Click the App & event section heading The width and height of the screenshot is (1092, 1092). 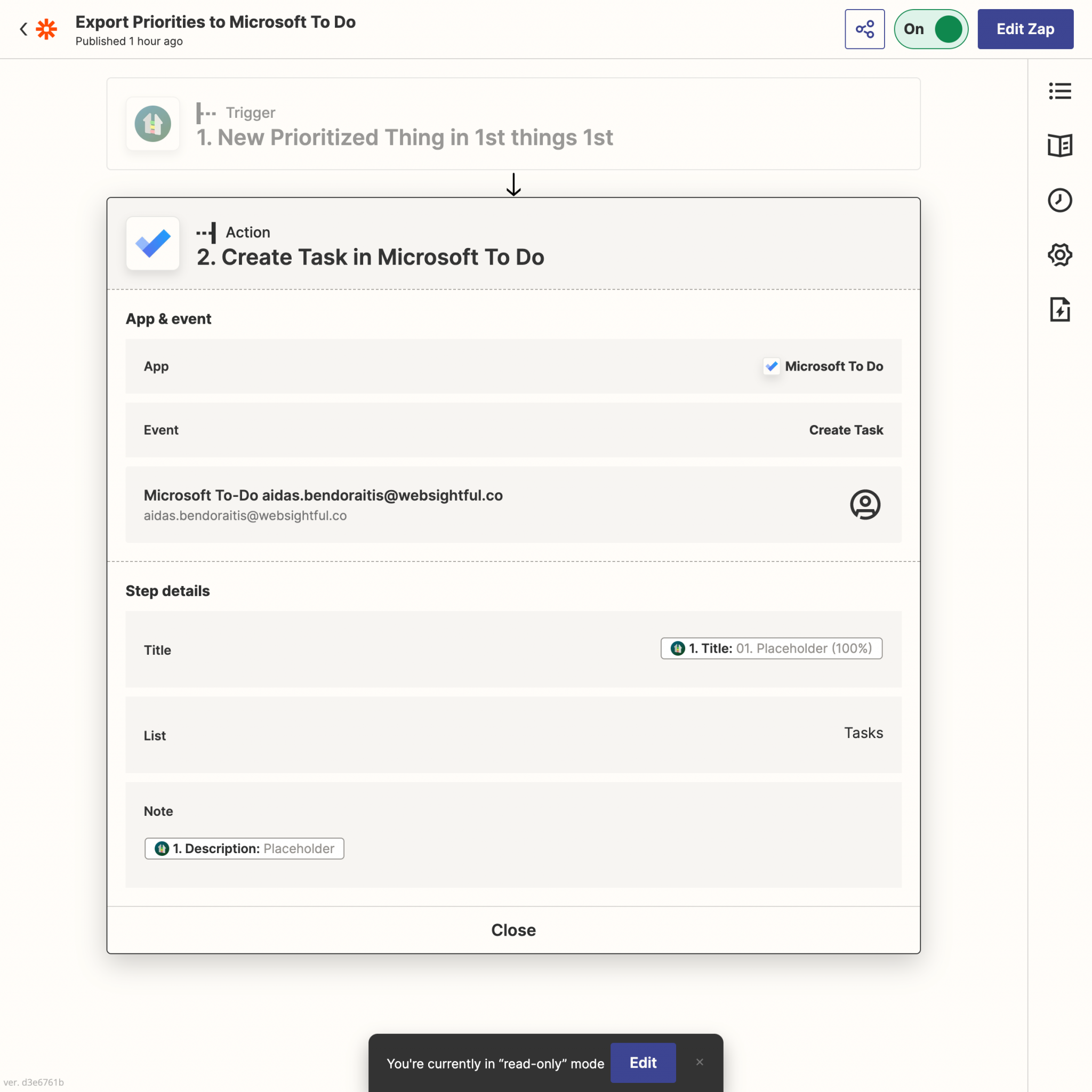168,319
